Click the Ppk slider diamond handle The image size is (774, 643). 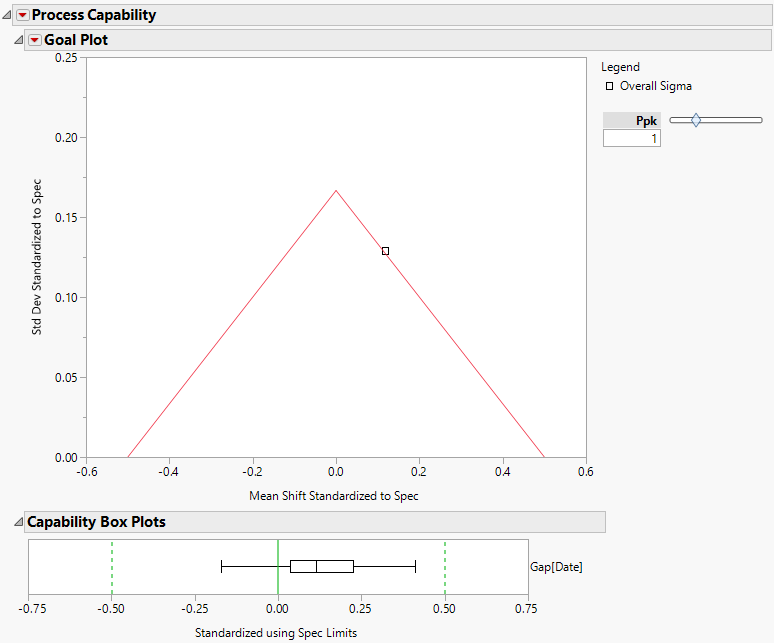pyautogui.click(x=696, y=120)
